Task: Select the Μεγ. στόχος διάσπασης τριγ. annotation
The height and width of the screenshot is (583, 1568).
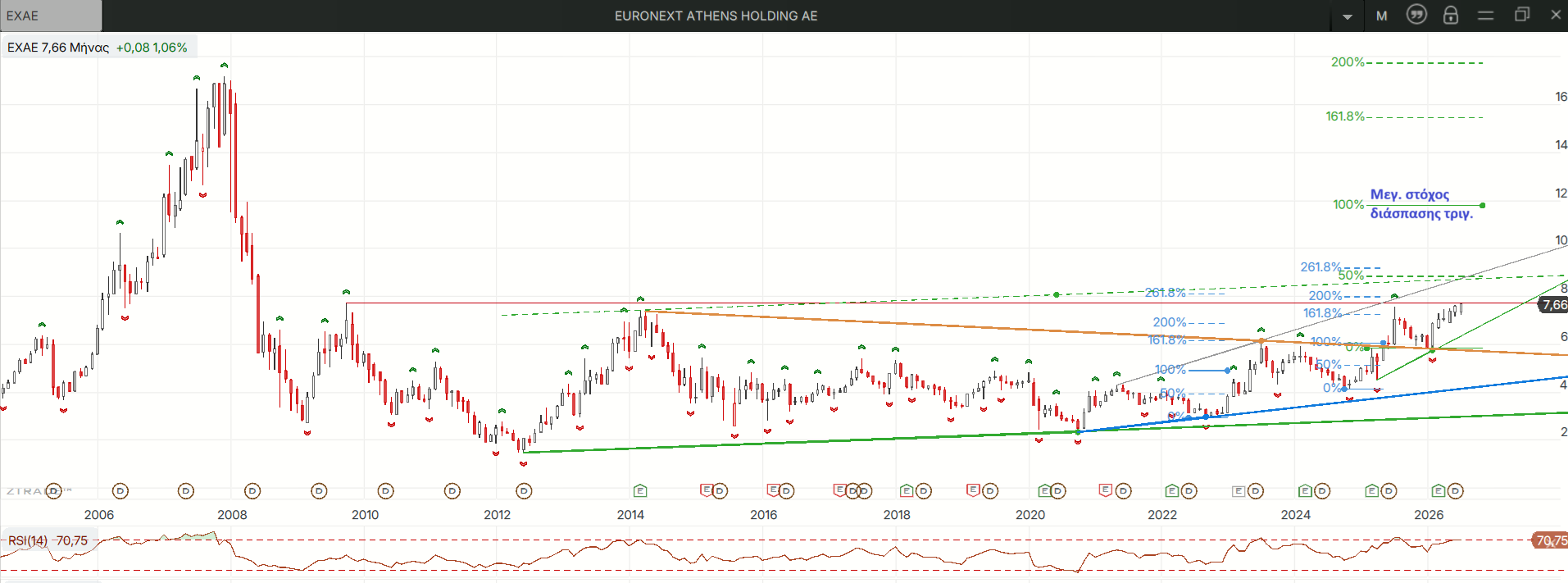Action: point(1421,204)
